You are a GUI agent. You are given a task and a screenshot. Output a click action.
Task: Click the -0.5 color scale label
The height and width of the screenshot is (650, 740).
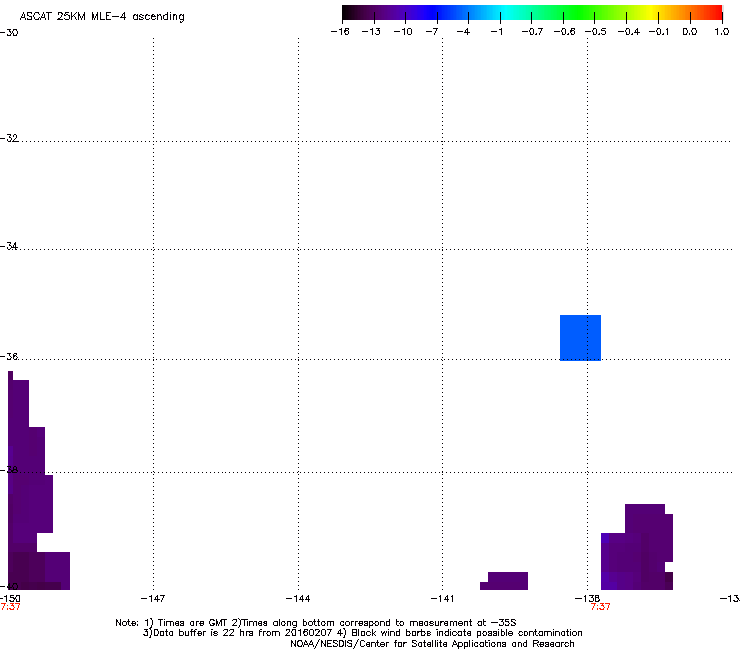[596, 32]
